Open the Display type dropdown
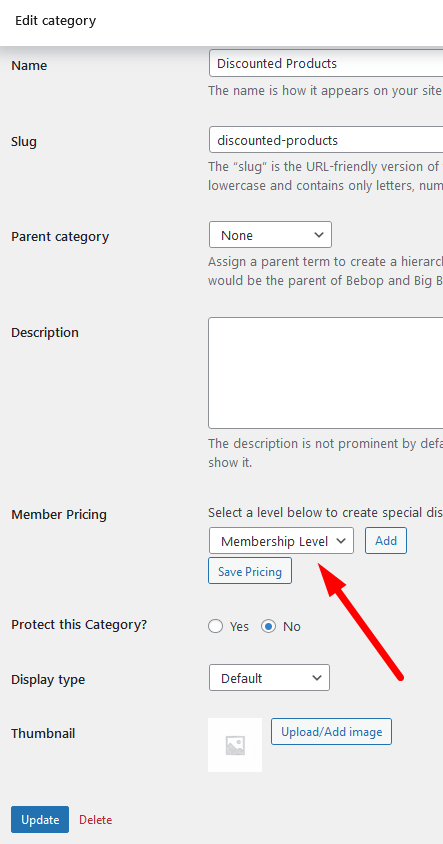 tap(269, 678)
